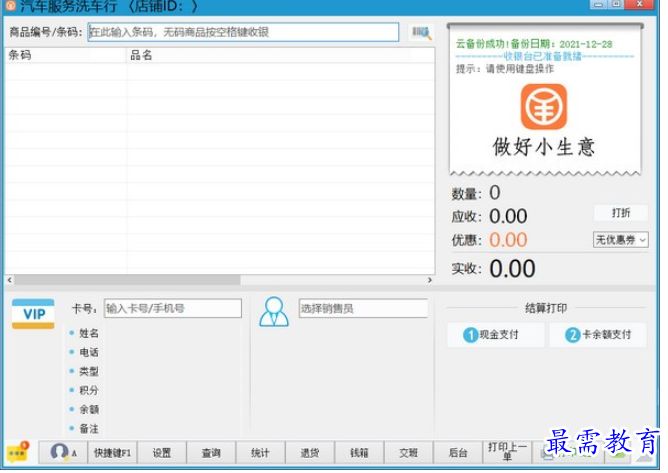
Task: Click the 提示：请使用键盘操作 hint text
Action: [x=505, y=69]
